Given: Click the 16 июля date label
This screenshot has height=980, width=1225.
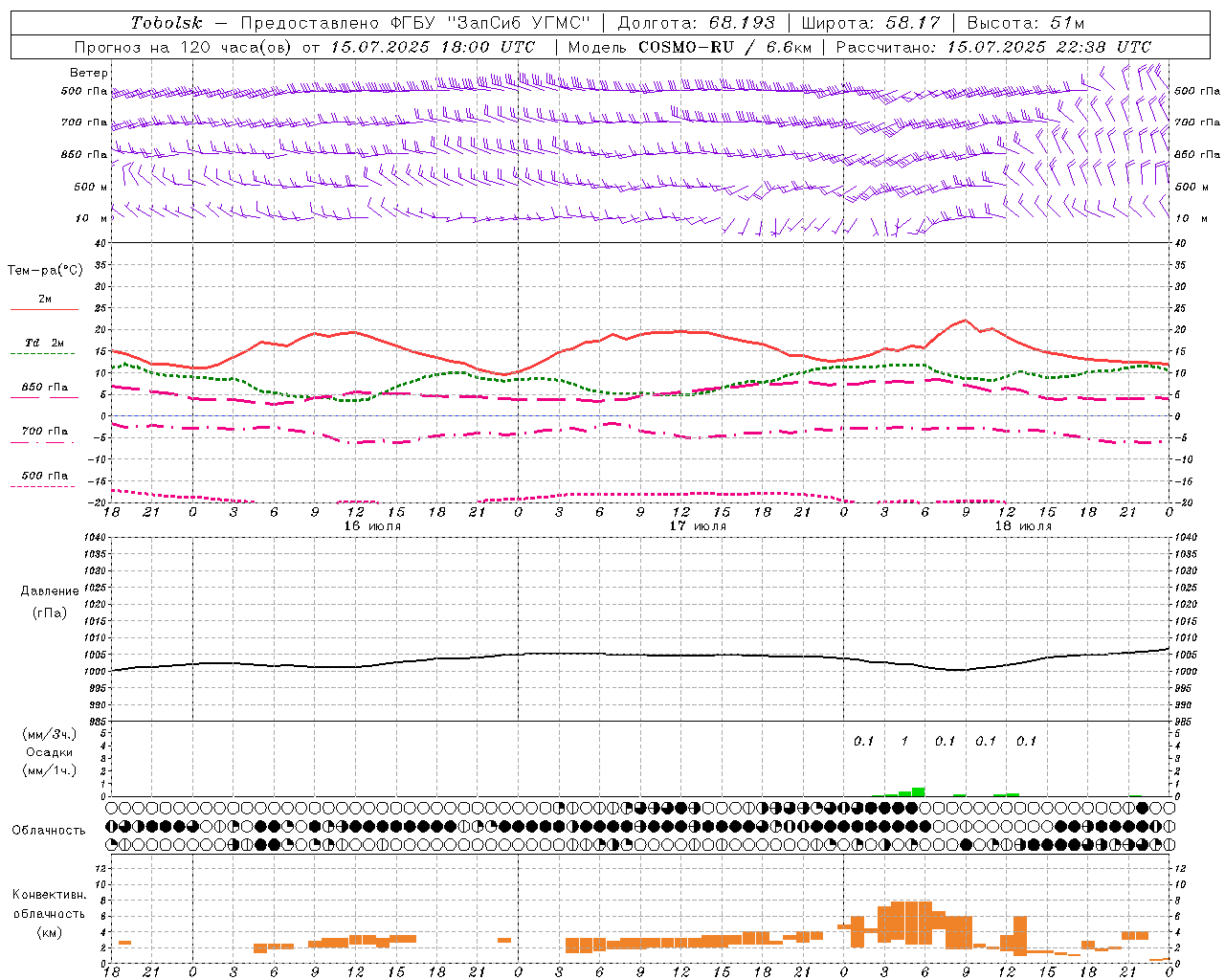Looking at the screenshot, I should click(373, 526).
